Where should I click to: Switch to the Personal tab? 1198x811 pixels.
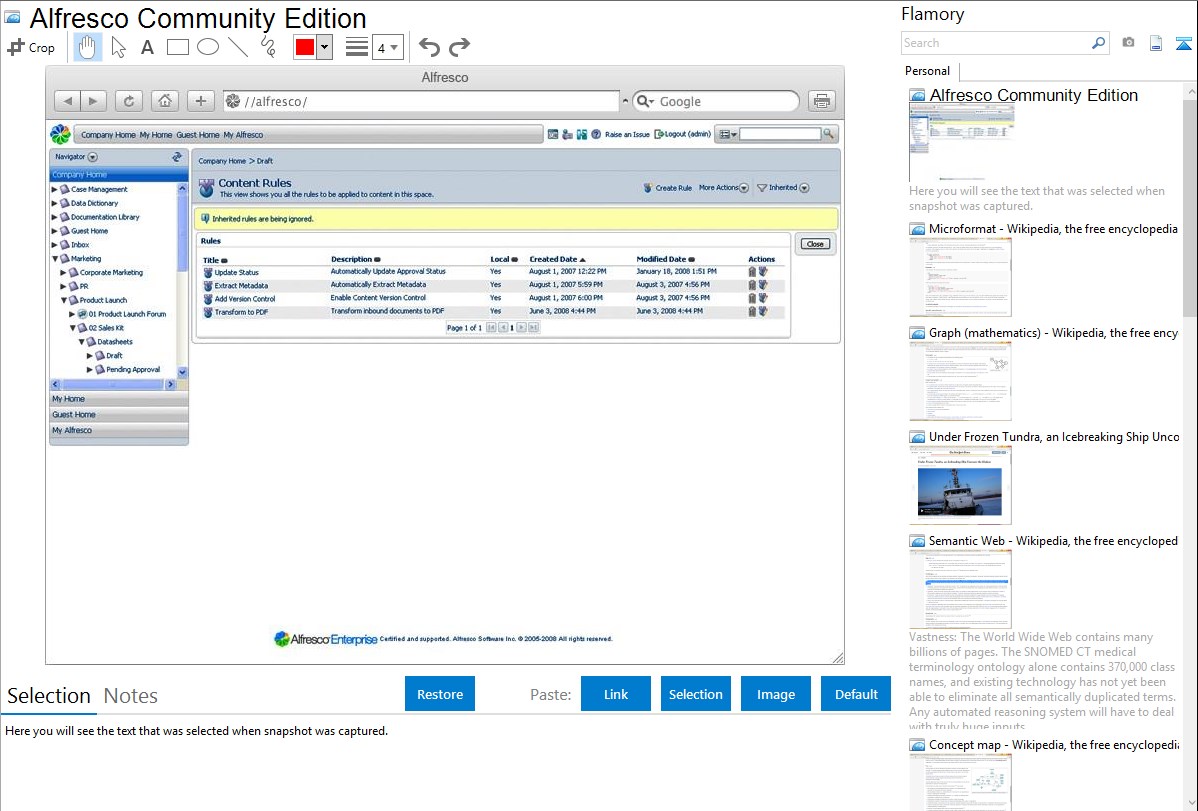928,70
